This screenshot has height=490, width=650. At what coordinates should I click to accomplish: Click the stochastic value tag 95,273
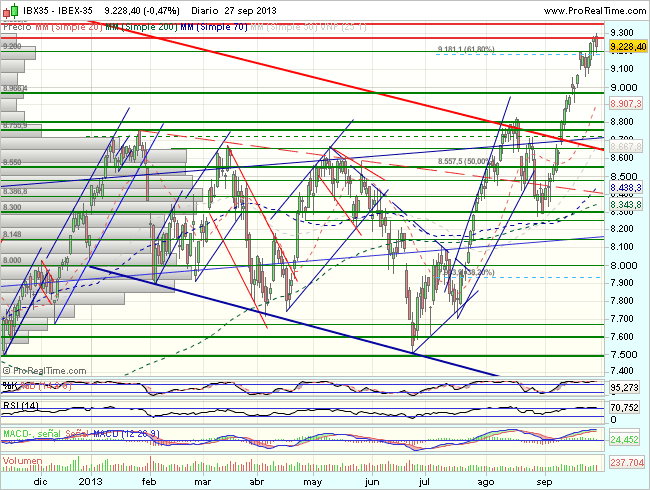(627, 386)
